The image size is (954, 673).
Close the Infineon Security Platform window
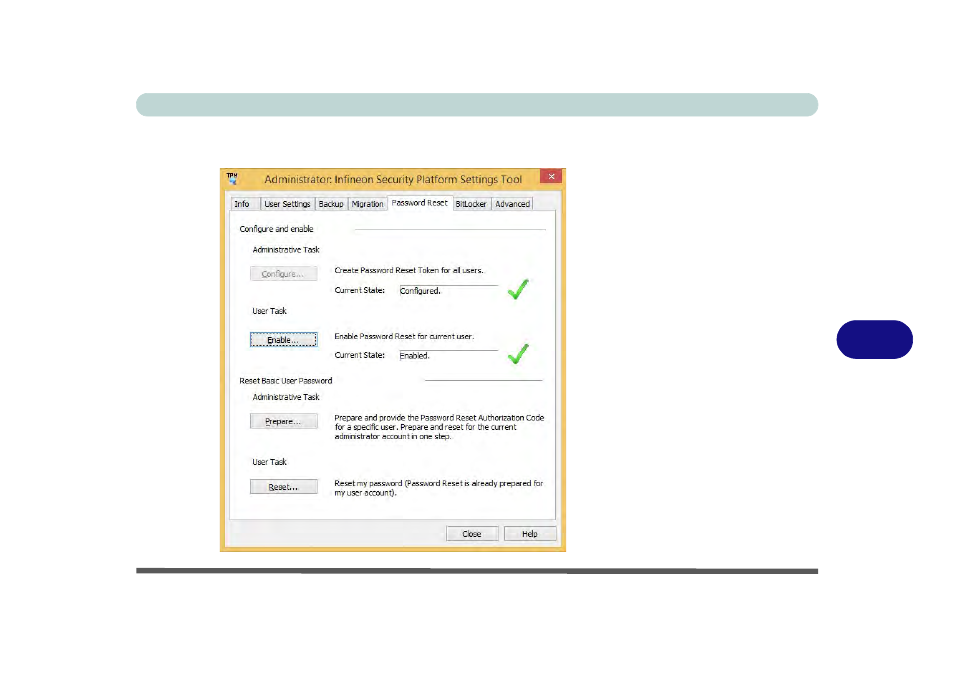[551, 176]
